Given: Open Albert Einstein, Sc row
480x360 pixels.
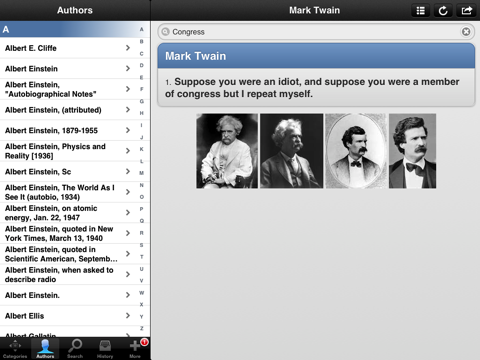Looking at the screenshot, I should coord(68,172).
